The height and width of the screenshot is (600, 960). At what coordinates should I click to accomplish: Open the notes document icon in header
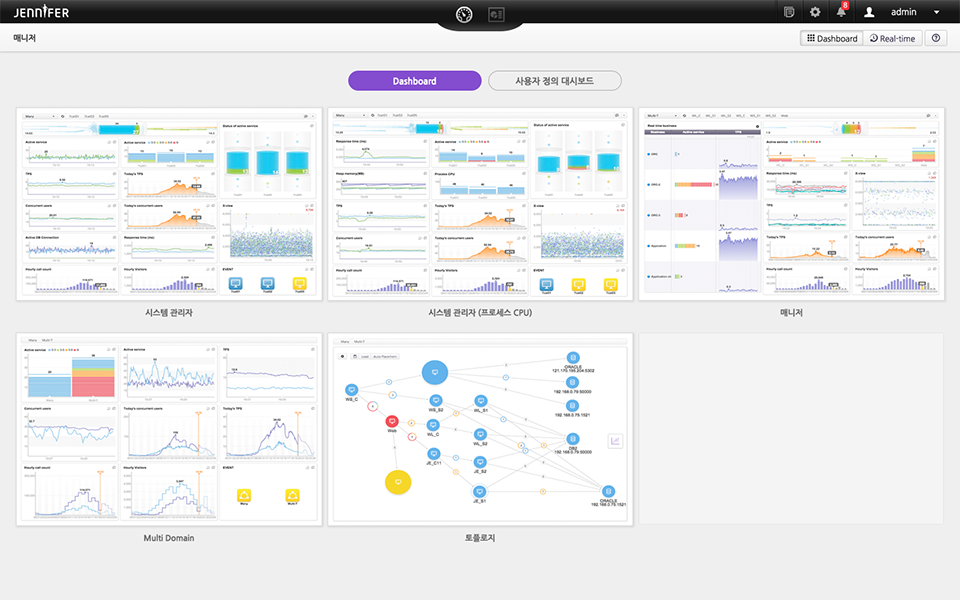789,12
